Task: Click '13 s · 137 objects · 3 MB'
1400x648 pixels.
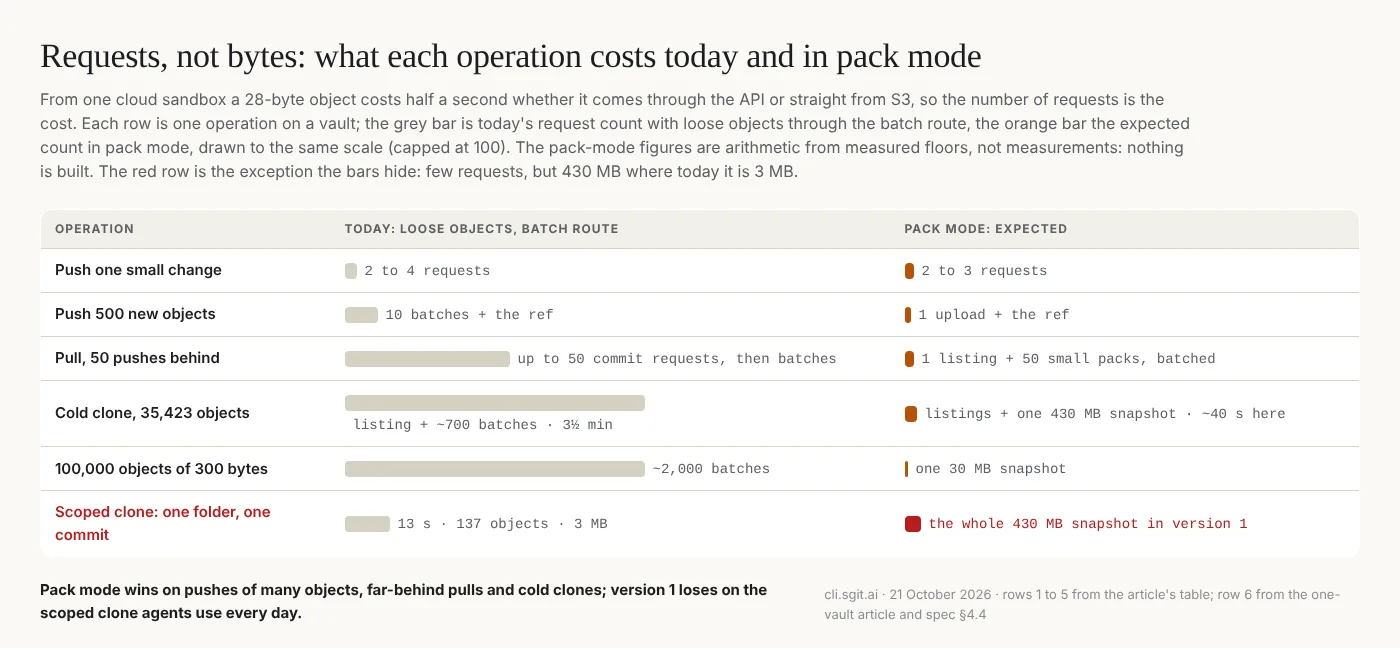Action: tap(502, 524)
